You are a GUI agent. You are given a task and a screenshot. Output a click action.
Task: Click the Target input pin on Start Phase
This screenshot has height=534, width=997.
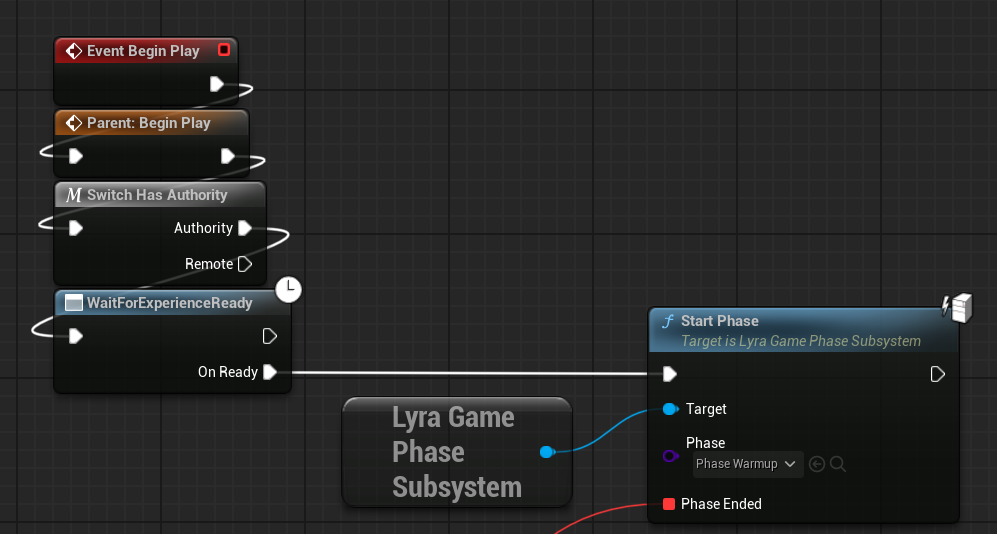coord(670,409)
